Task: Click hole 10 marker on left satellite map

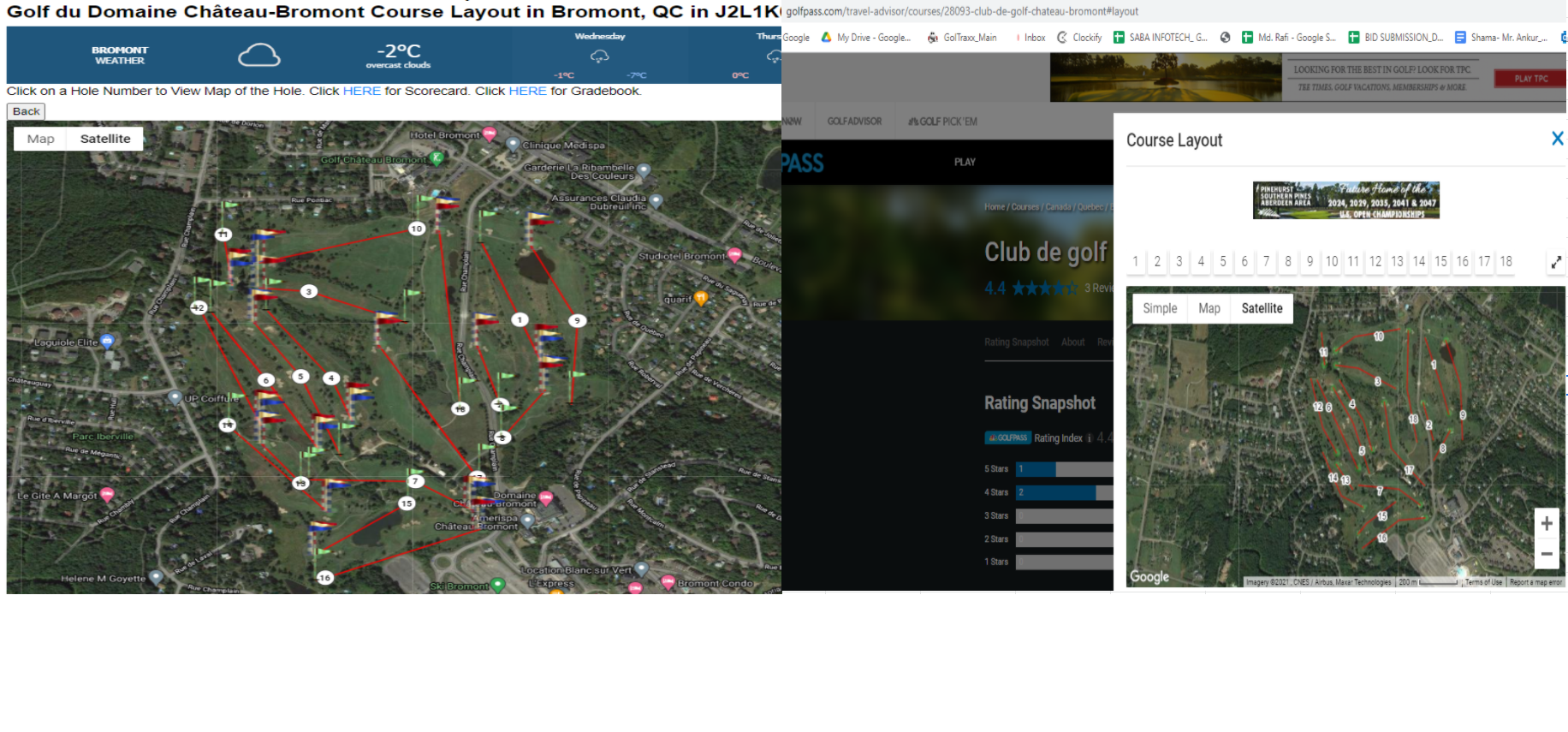Action: [416, 229]
